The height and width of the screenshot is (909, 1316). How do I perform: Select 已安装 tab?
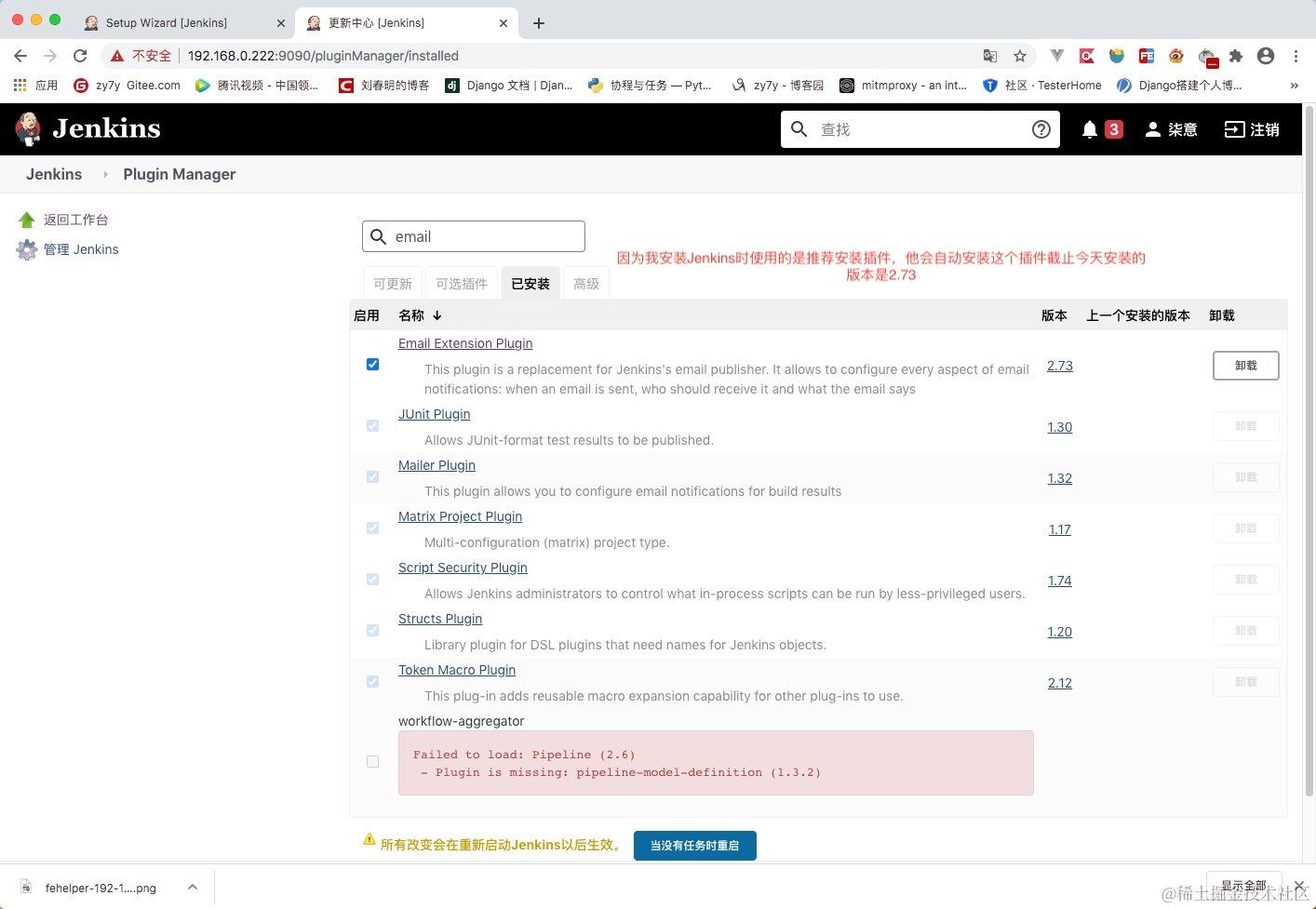530,284
